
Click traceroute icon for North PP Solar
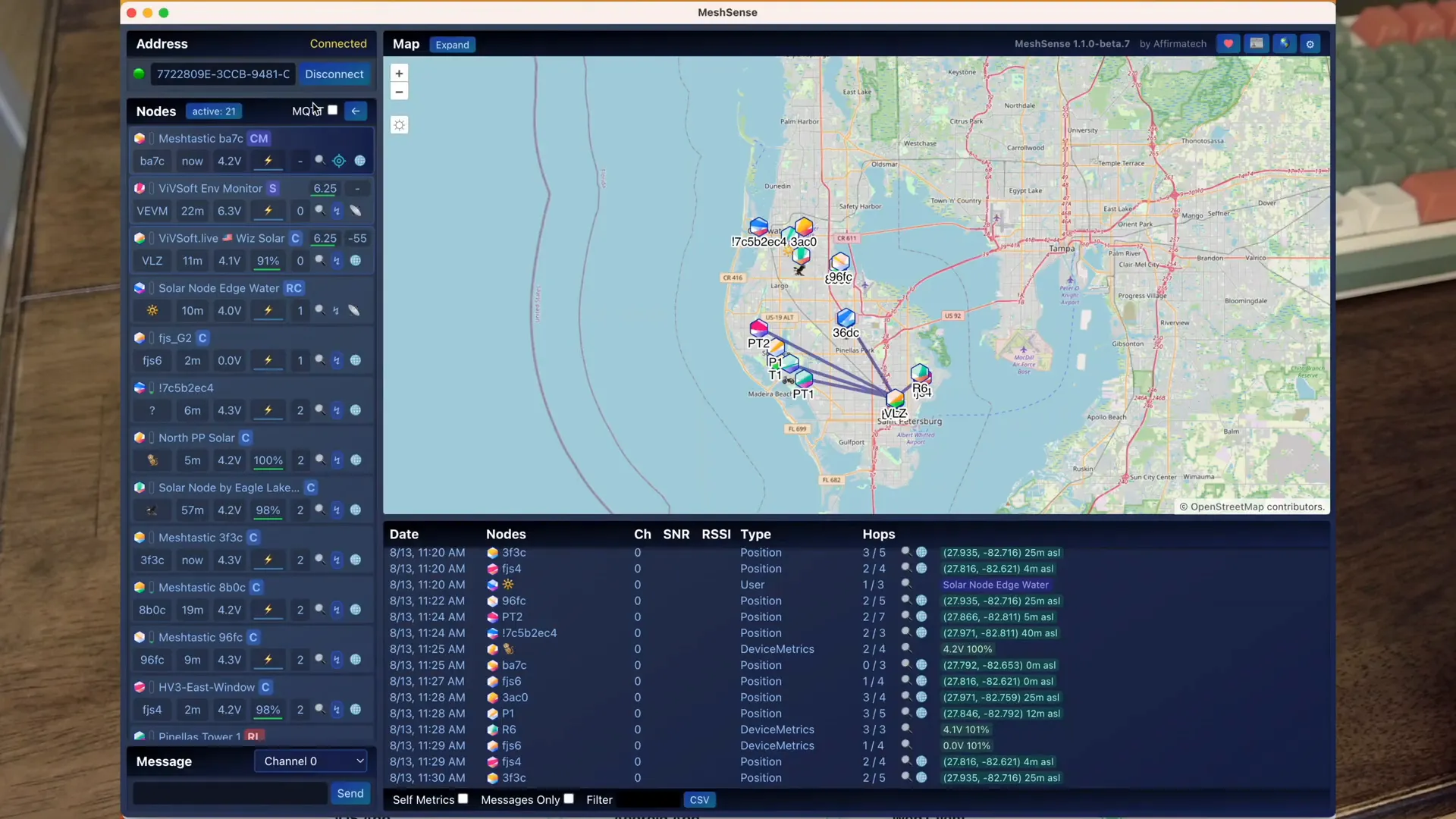coord(337,460)
